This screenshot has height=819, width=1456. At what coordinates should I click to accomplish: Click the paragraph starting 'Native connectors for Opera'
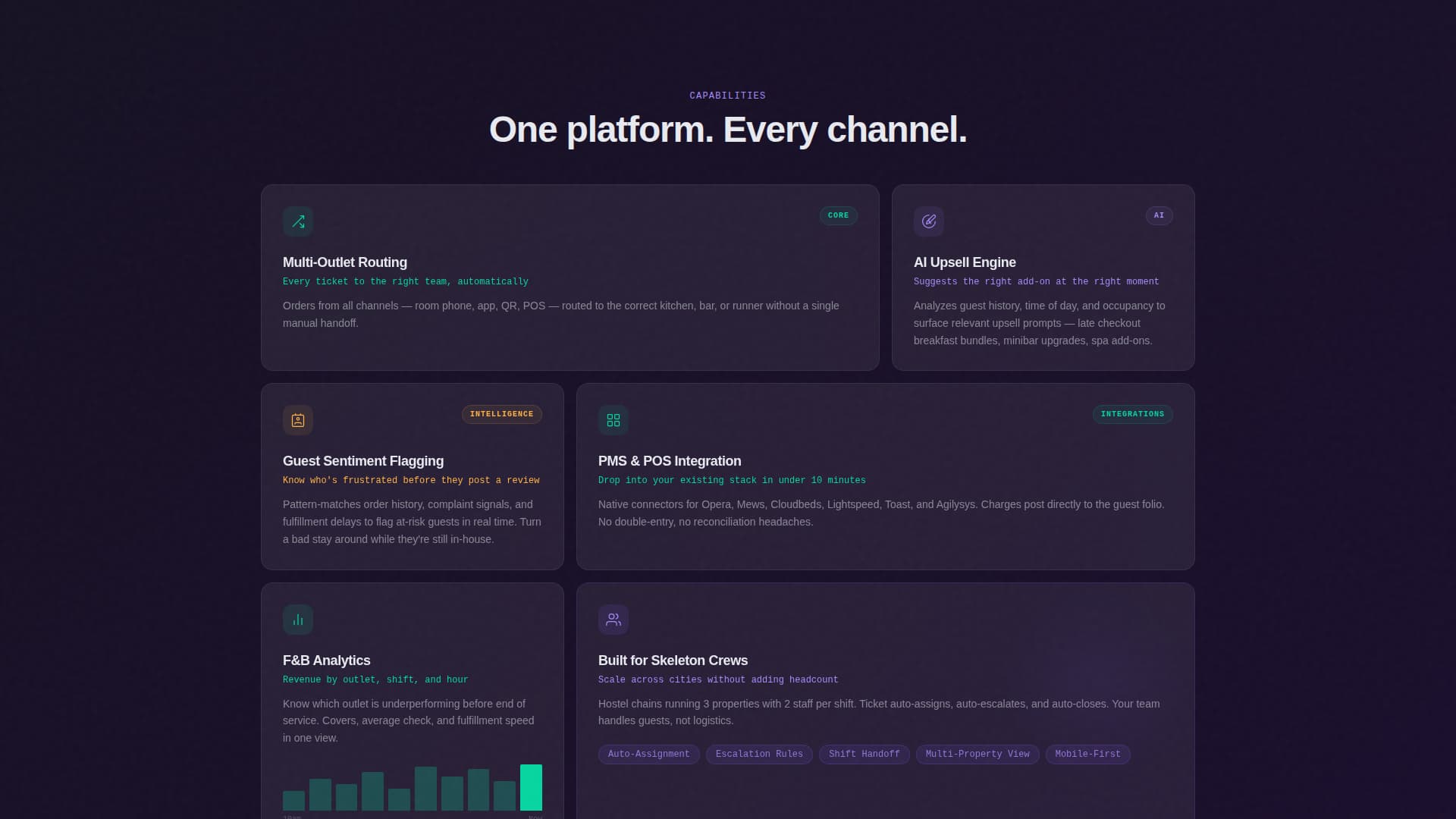(x=881, y=513)
